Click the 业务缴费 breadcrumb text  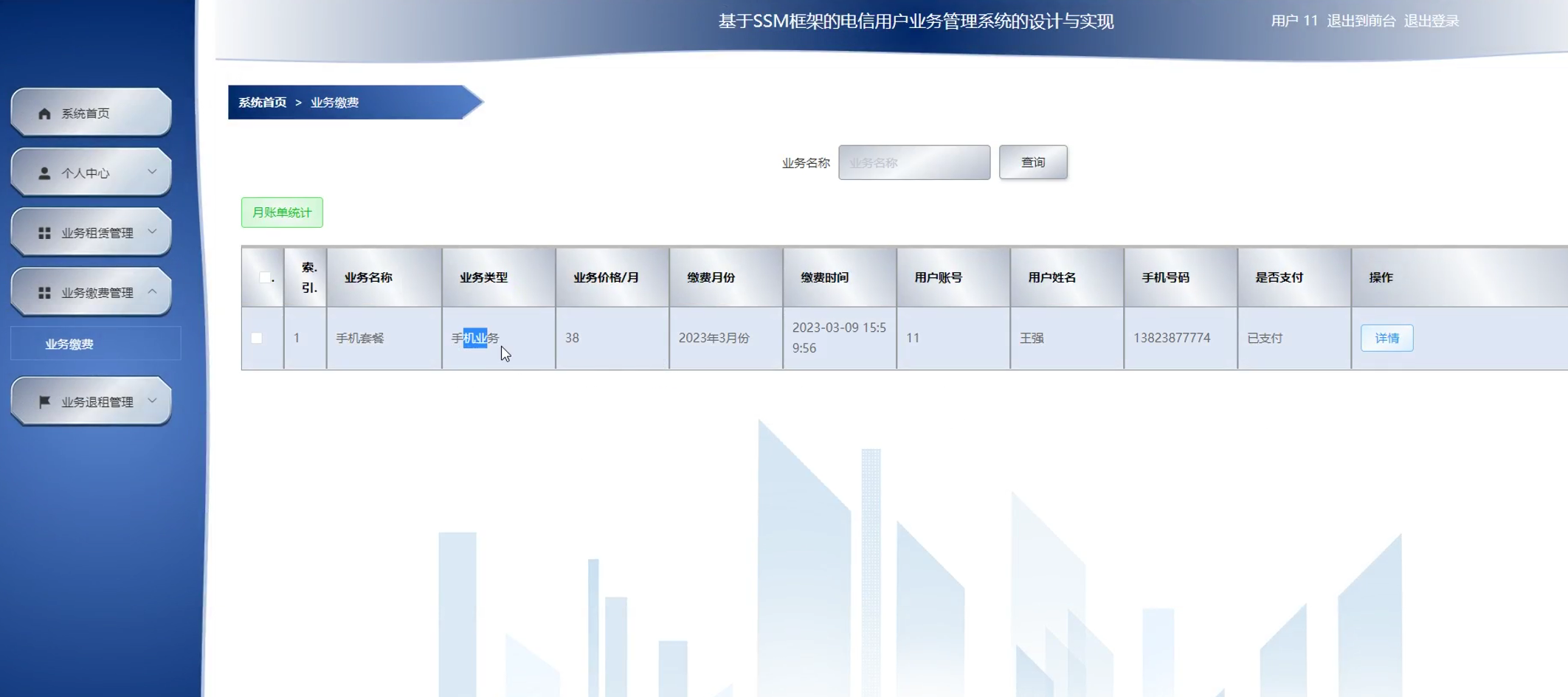pyautogui.click(x=334, y=103)
